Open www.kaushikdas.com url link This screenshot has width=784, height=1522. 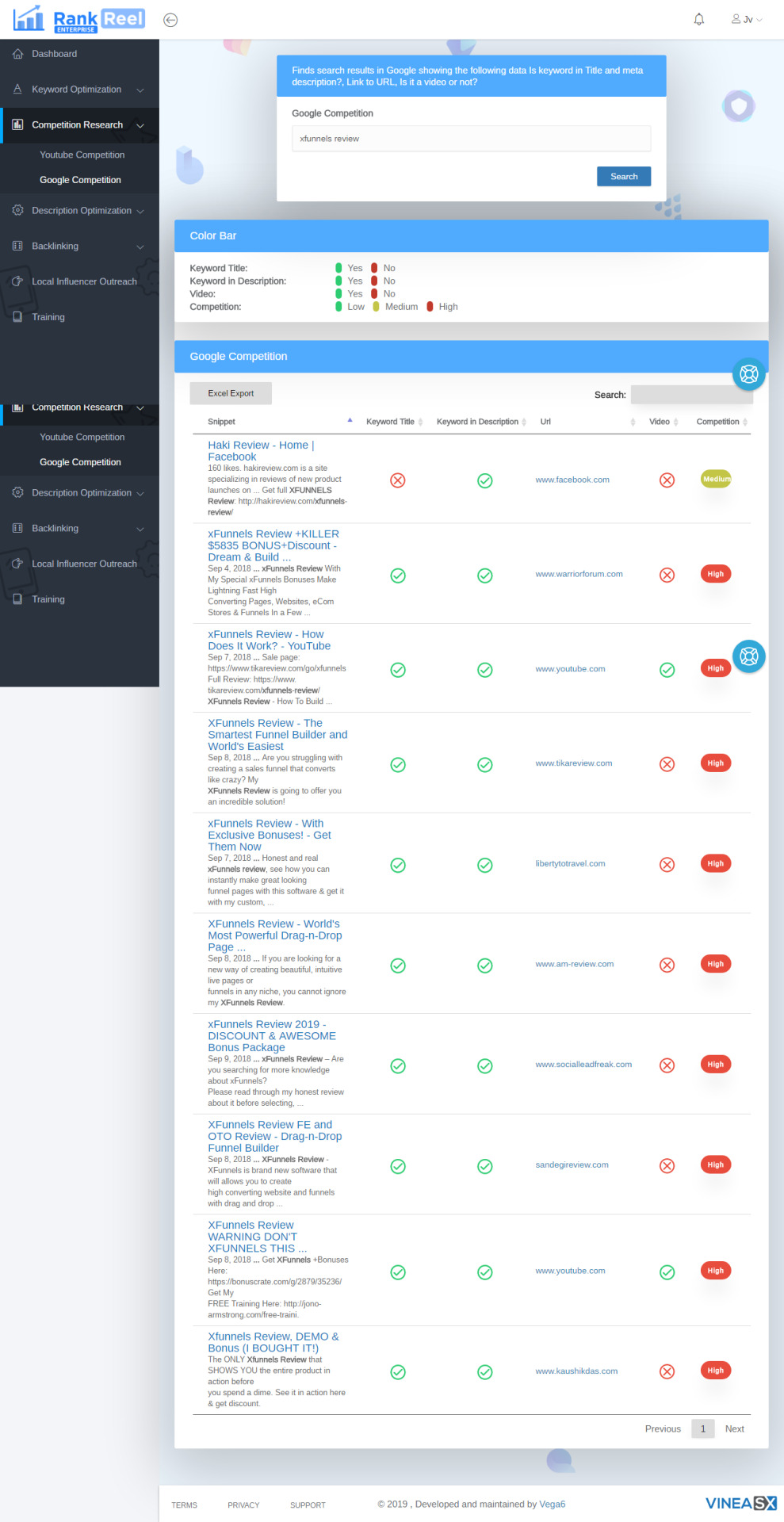(x=576, y=1371)
